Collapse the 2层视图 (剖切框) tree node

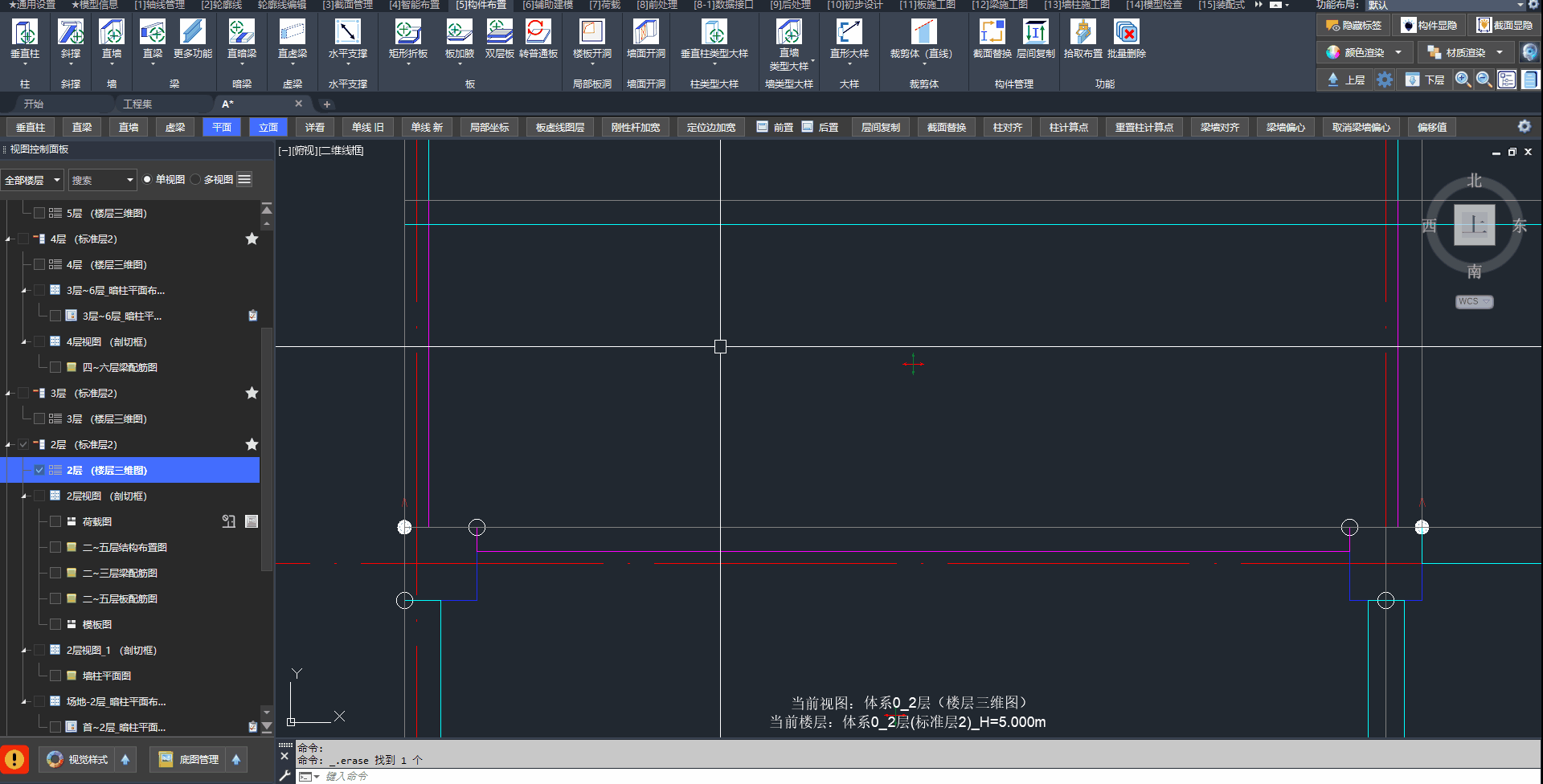24,496
